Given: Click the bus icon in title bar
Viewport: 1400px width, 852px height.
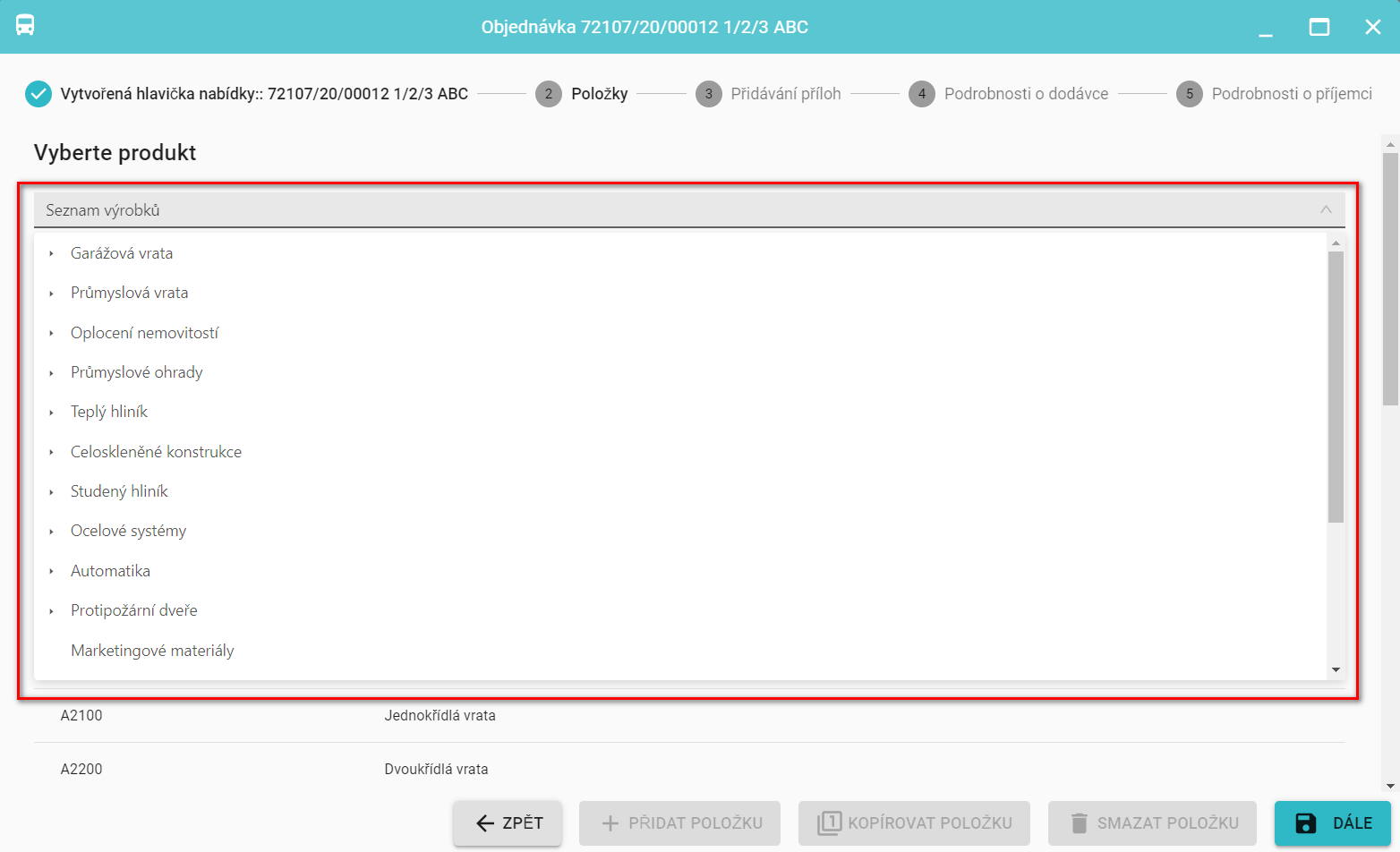Looking at the screenshot, I should [25, 26].
